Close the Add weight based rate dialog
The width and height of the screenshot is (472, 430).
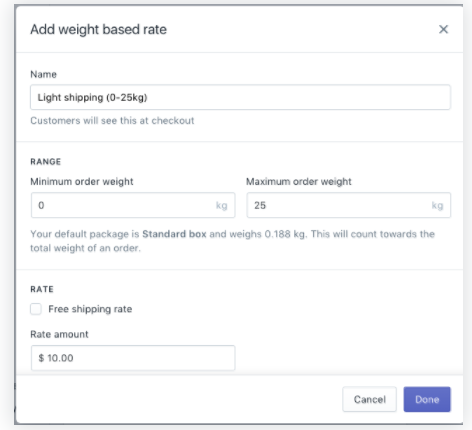click(x=443, y=29)
